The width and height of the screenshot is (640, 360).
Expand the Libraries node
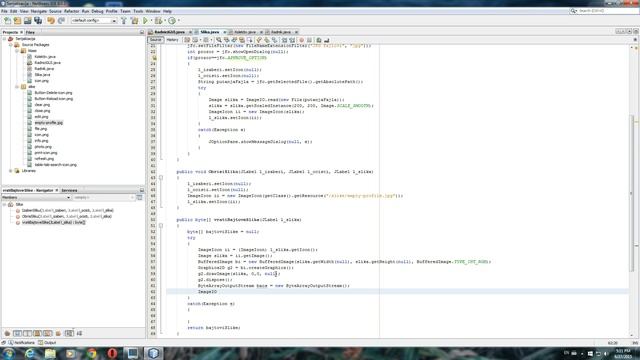11,171
